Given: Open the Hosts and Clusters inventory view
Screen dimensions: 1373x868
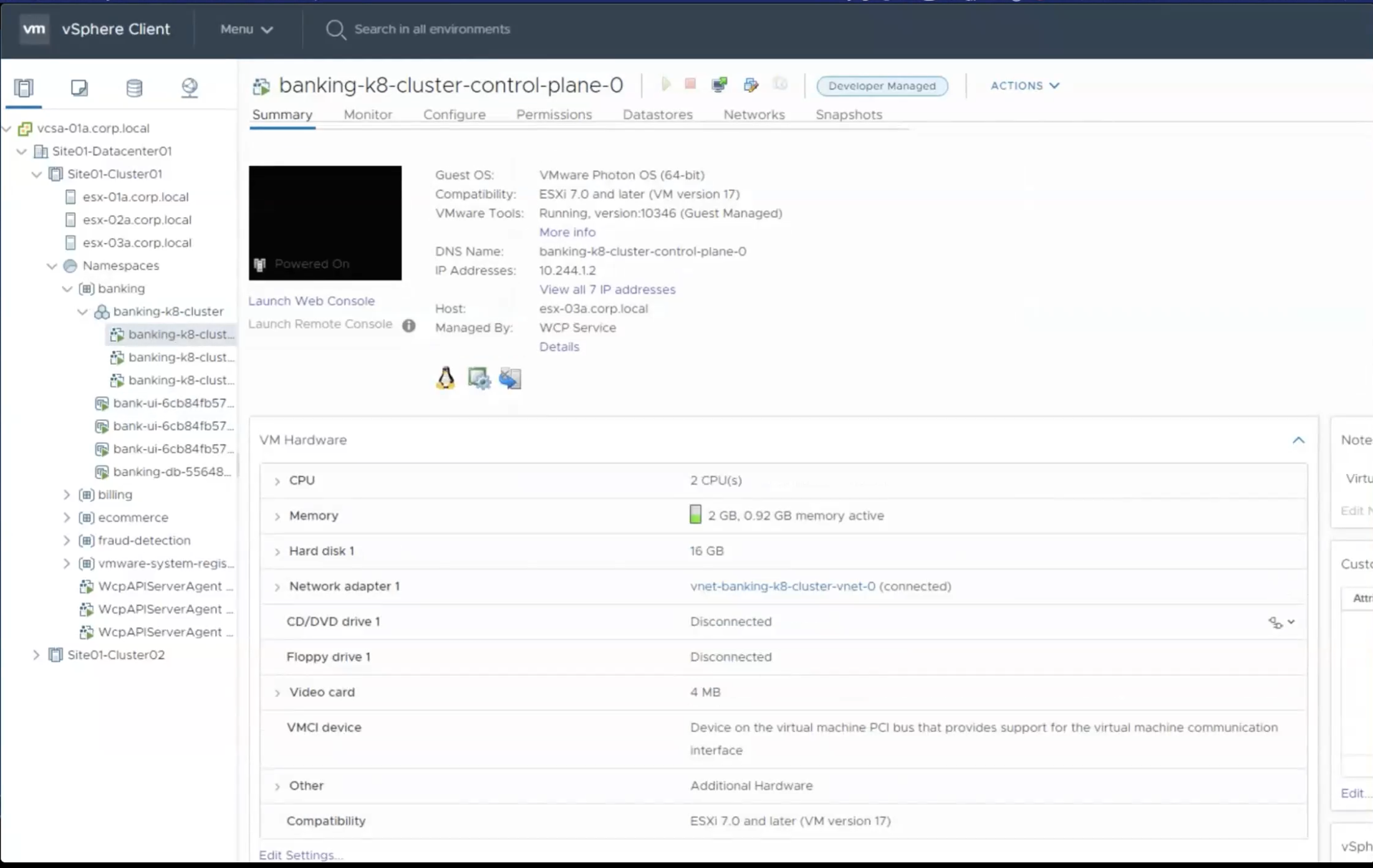Looking at the screenshot, I should click(x=24, y=88).
